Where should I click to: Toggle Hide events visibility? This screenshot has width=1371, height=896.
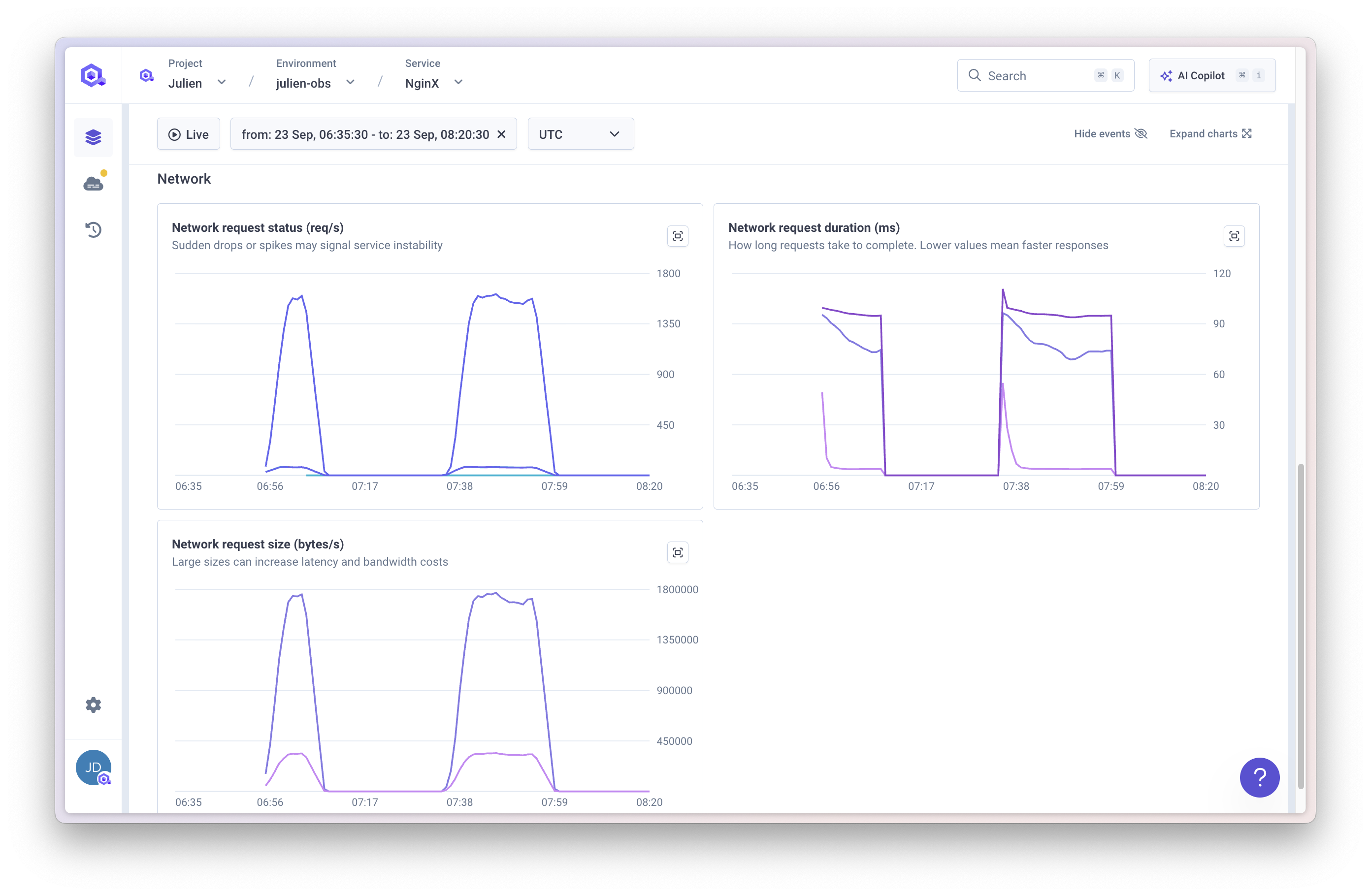click(x=1110, y=133)
